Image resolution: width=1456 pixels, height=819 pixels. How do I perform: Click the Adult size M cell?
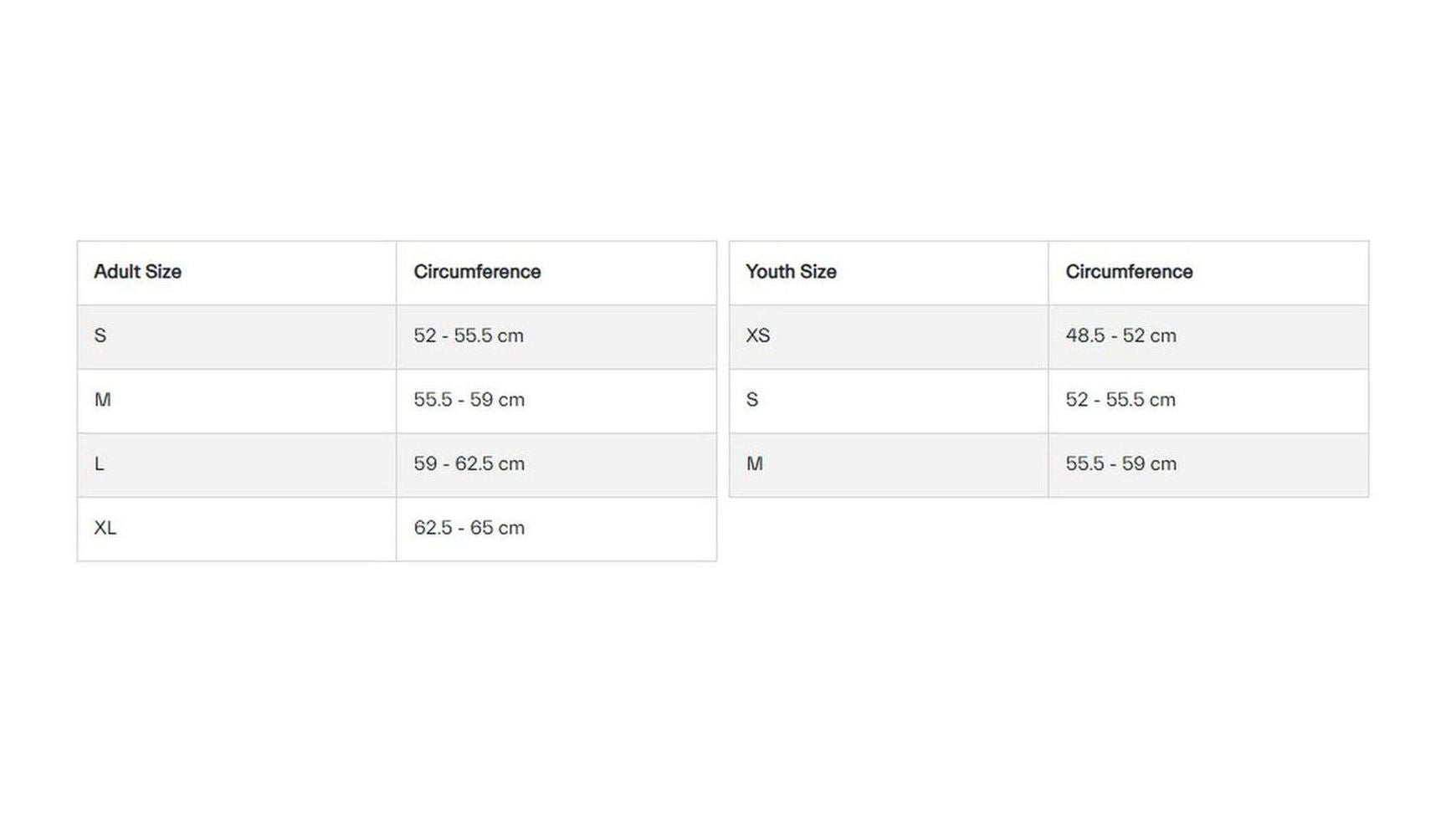tap(237, 401)
